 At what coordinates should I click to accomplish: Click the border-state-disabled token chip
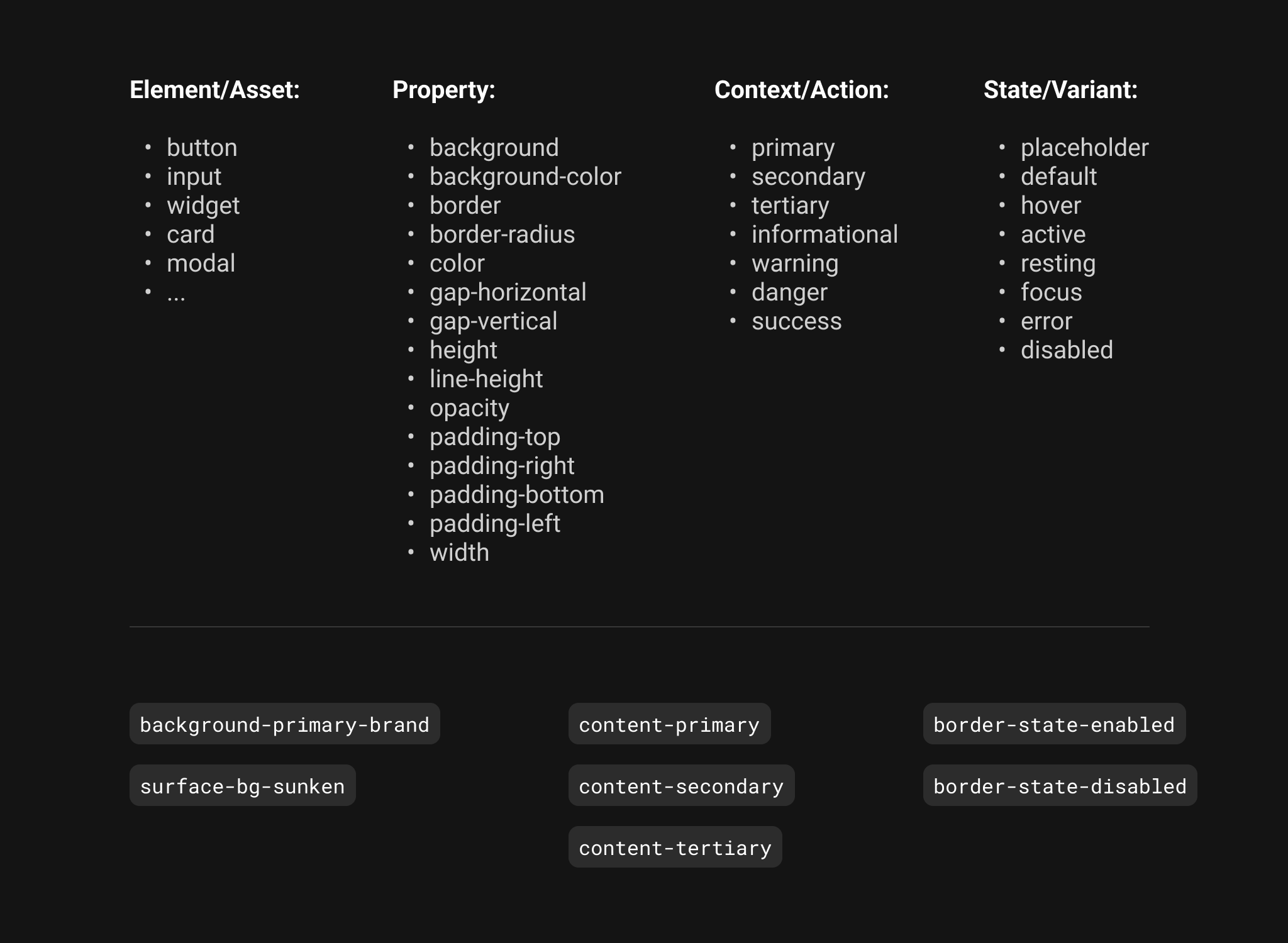[1060, 785]
